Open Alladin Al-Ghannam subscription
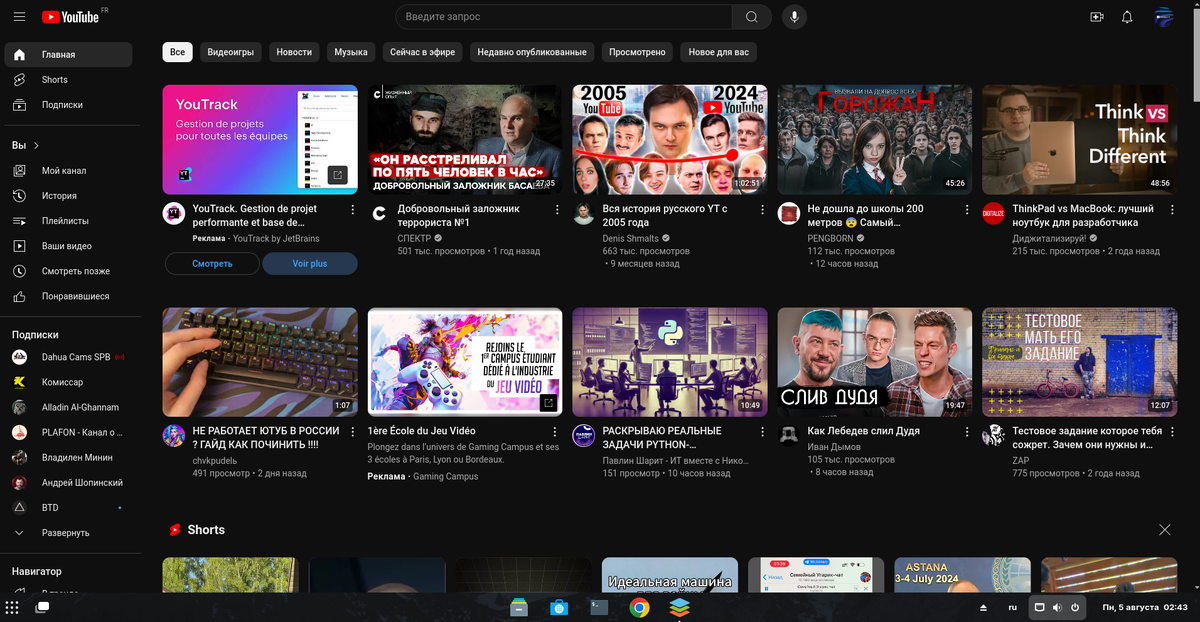The height and width of the screenshot is (622, 1200). point(68,407)
